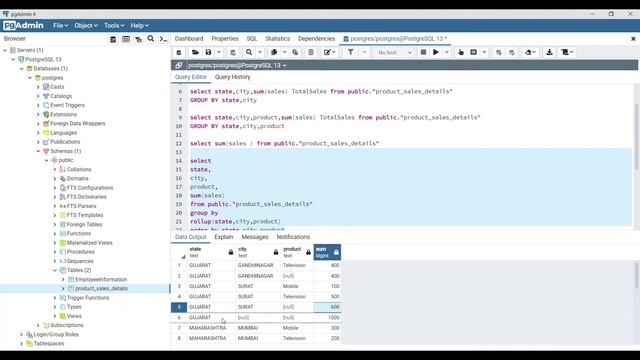Click the connection status icon beside postgres connection

(x=179, y=65)
